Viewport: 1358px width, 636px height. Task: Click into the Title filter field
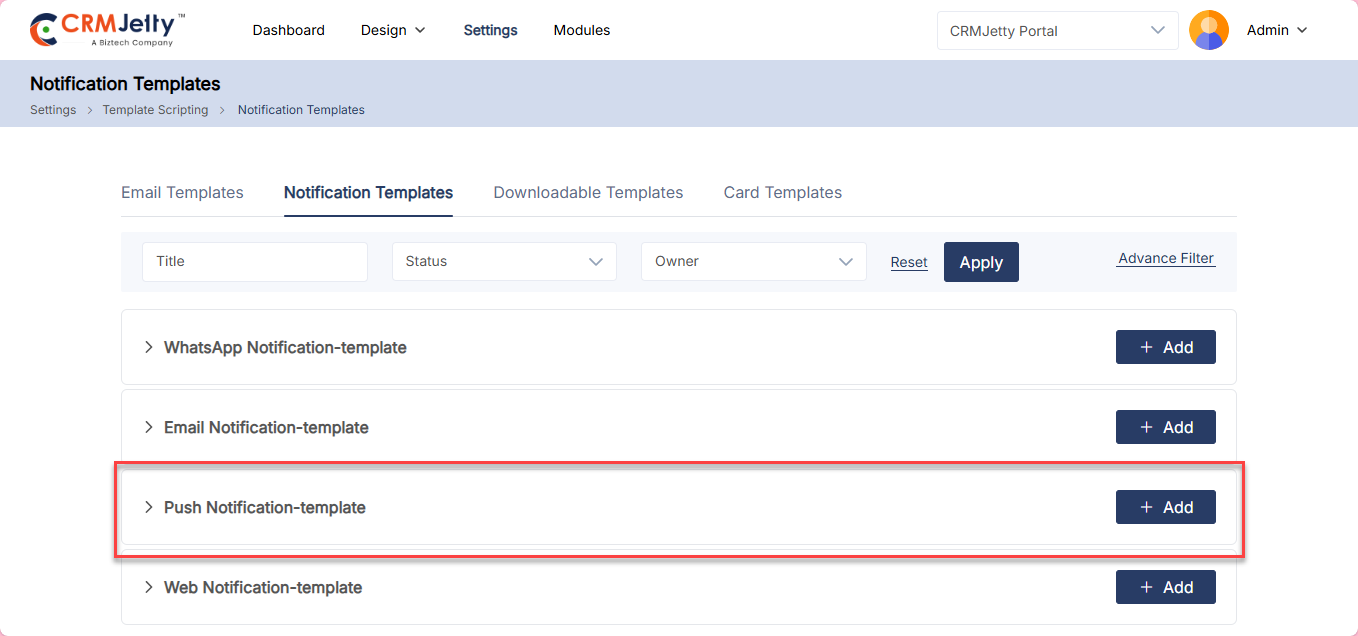pos(254,261)
